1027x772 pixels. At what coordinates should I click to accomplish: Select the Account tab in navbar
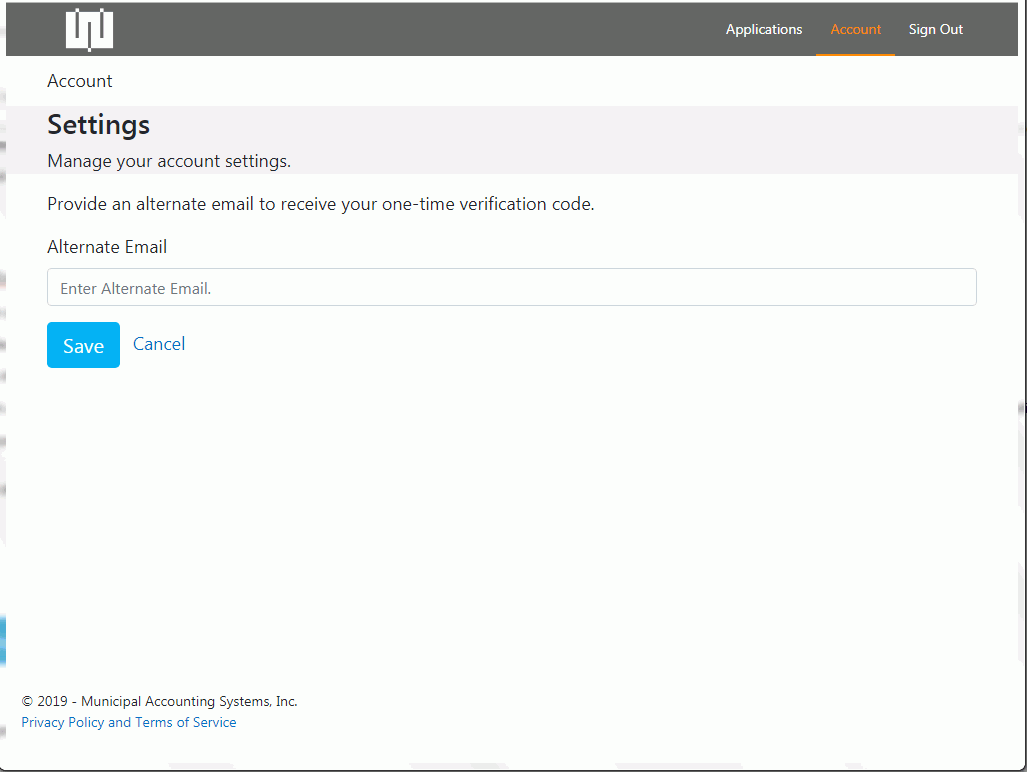pyautogui.click(x=855, y=30)
